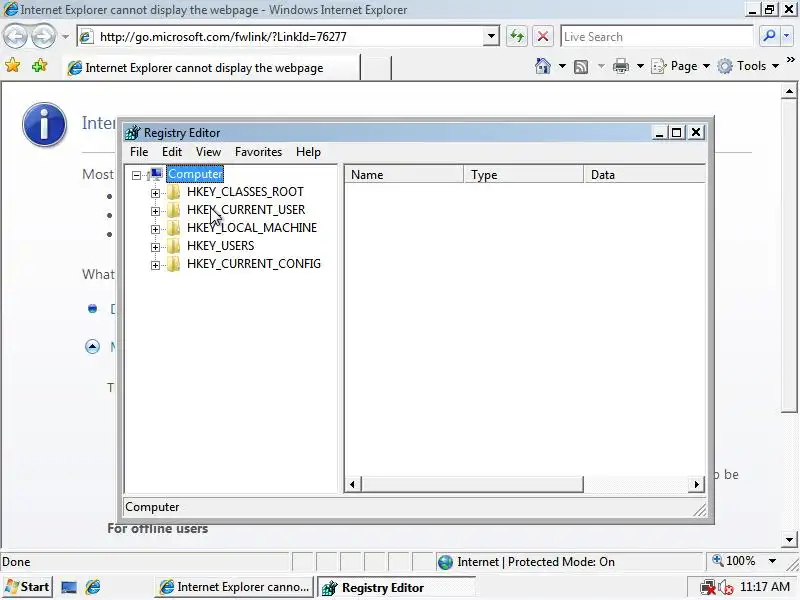This screenshot has width=800, height=600.
Task: Click Internet Protected Mode status zone
Action: tap(526, 562)
